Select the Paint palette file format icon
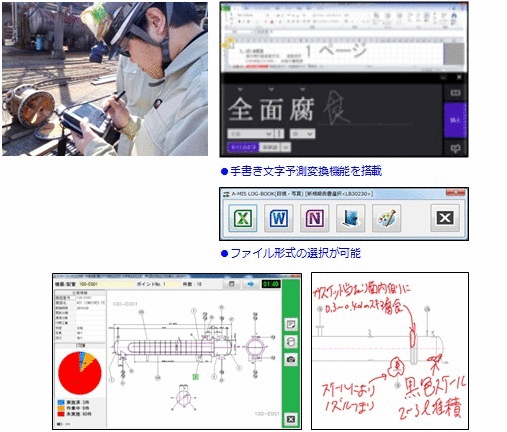This screenshot has width=507, height=432. coord(387,218)
